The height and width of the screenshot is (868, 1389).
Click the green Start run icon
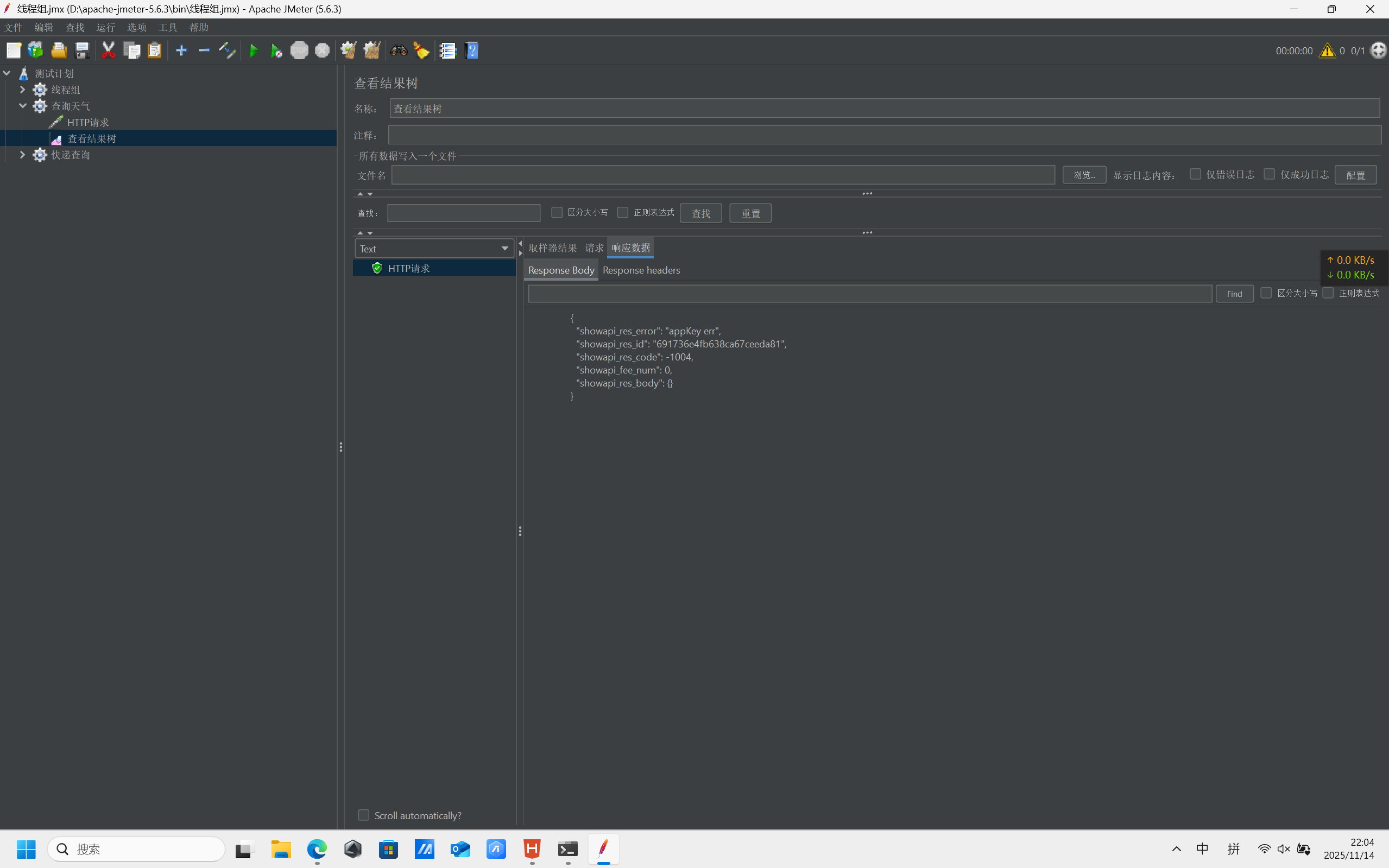click(x=253, y=50)
